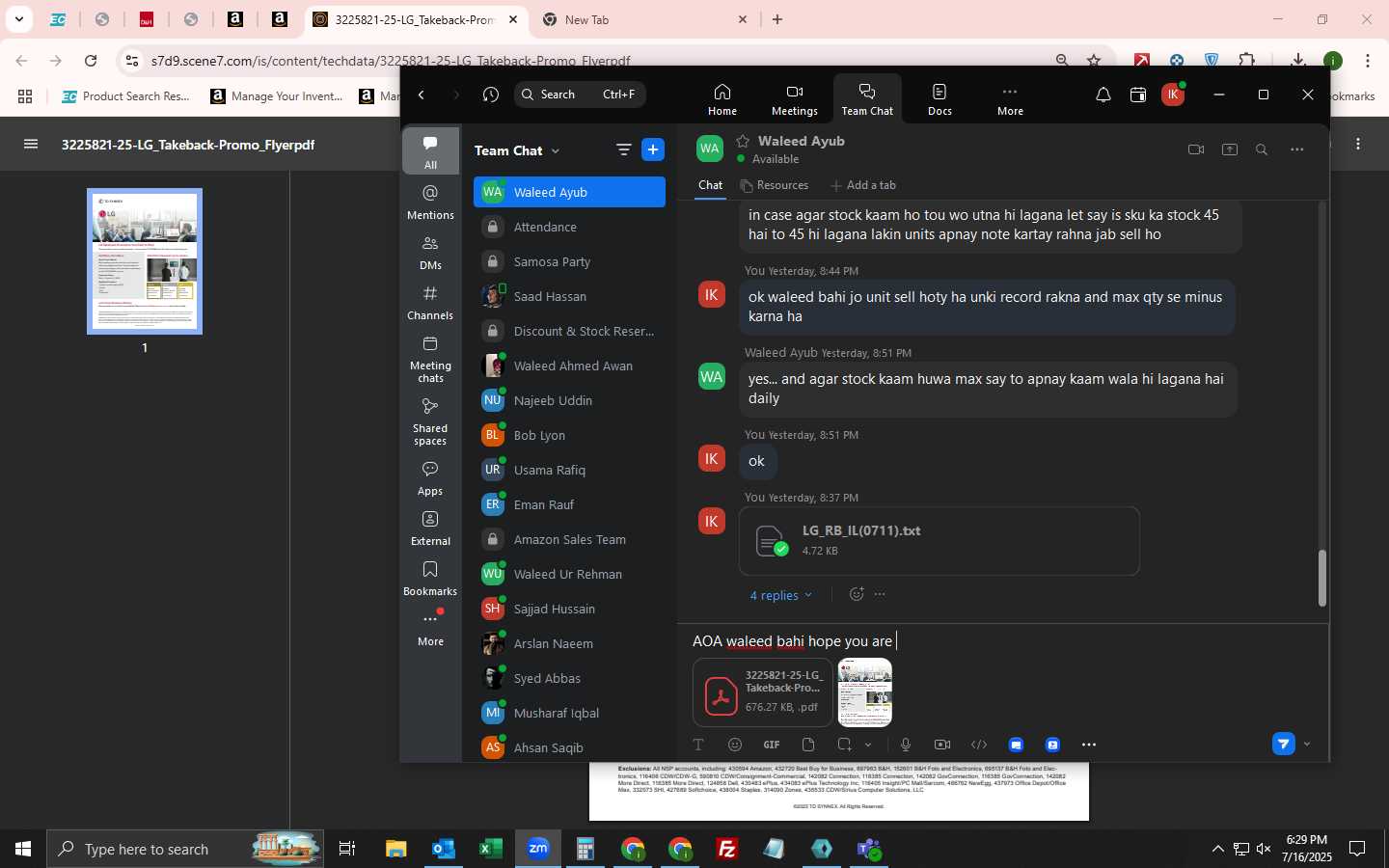Open the IK profile avatar menu
Image resolution: width=1389 pixels, height=868 pixels.
[x=1173, y=95]
